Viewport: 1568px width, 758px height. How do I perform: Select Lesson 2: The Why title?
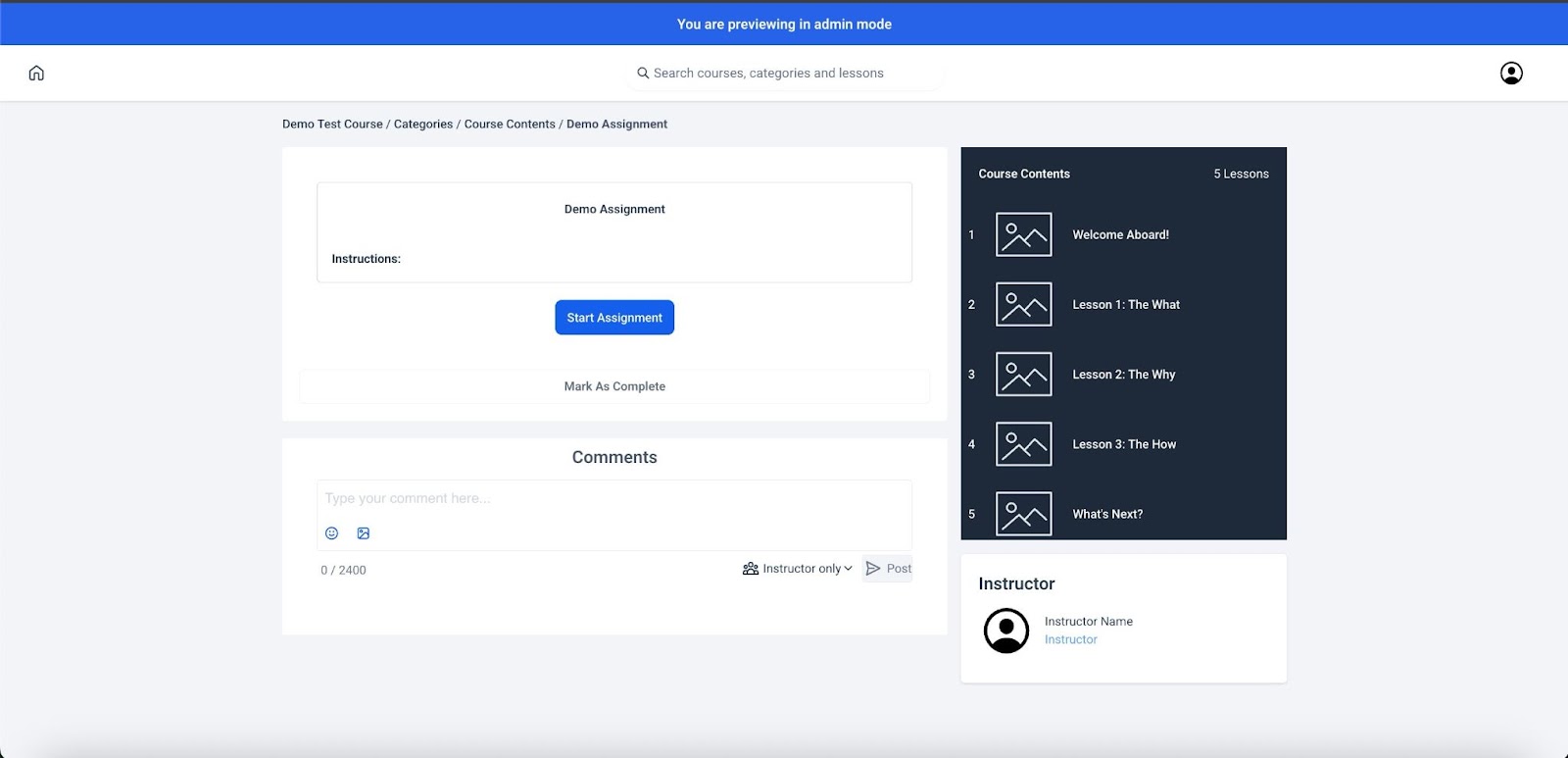coord(1123,375)
